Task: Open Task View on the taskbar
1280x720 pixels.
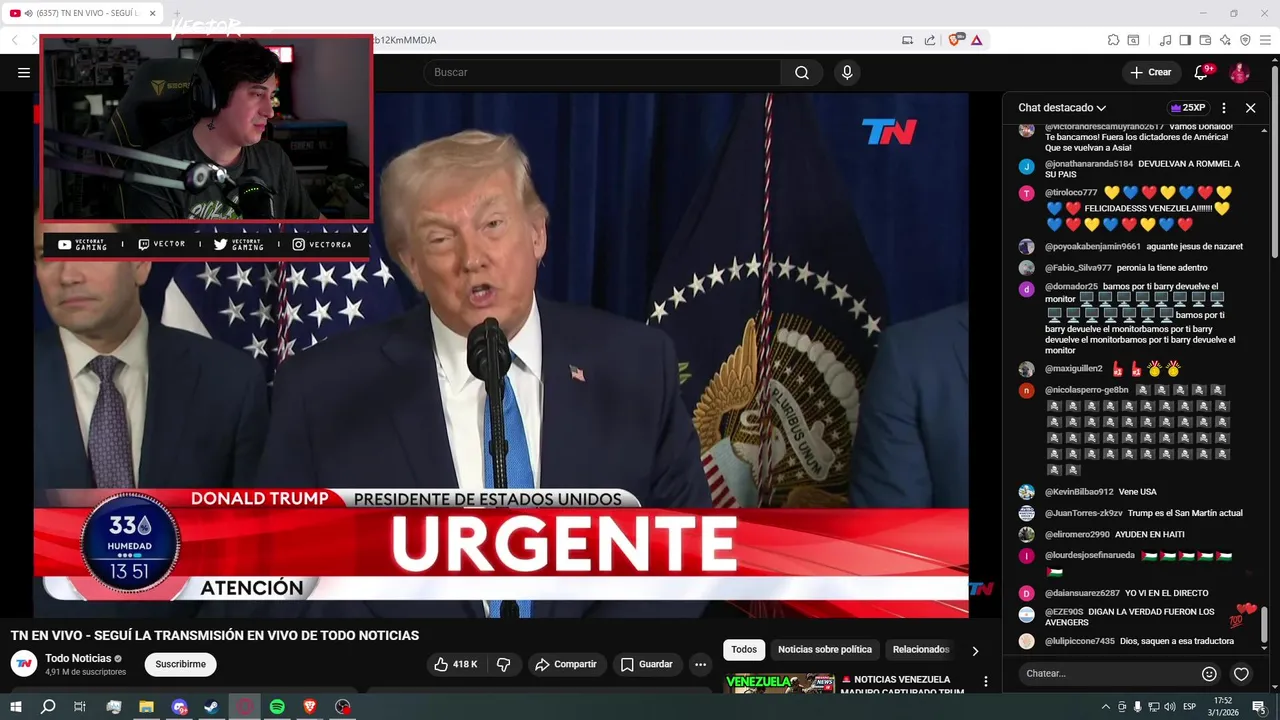Action: tap(80, 707)
